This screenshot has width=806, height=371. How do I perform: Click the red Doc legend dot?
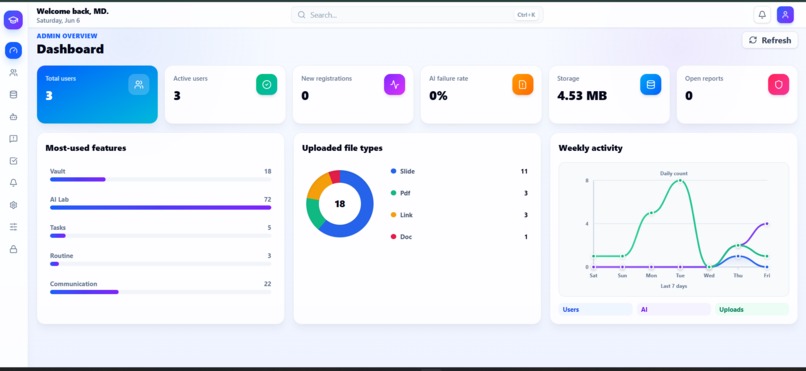(x=394, y=237)
